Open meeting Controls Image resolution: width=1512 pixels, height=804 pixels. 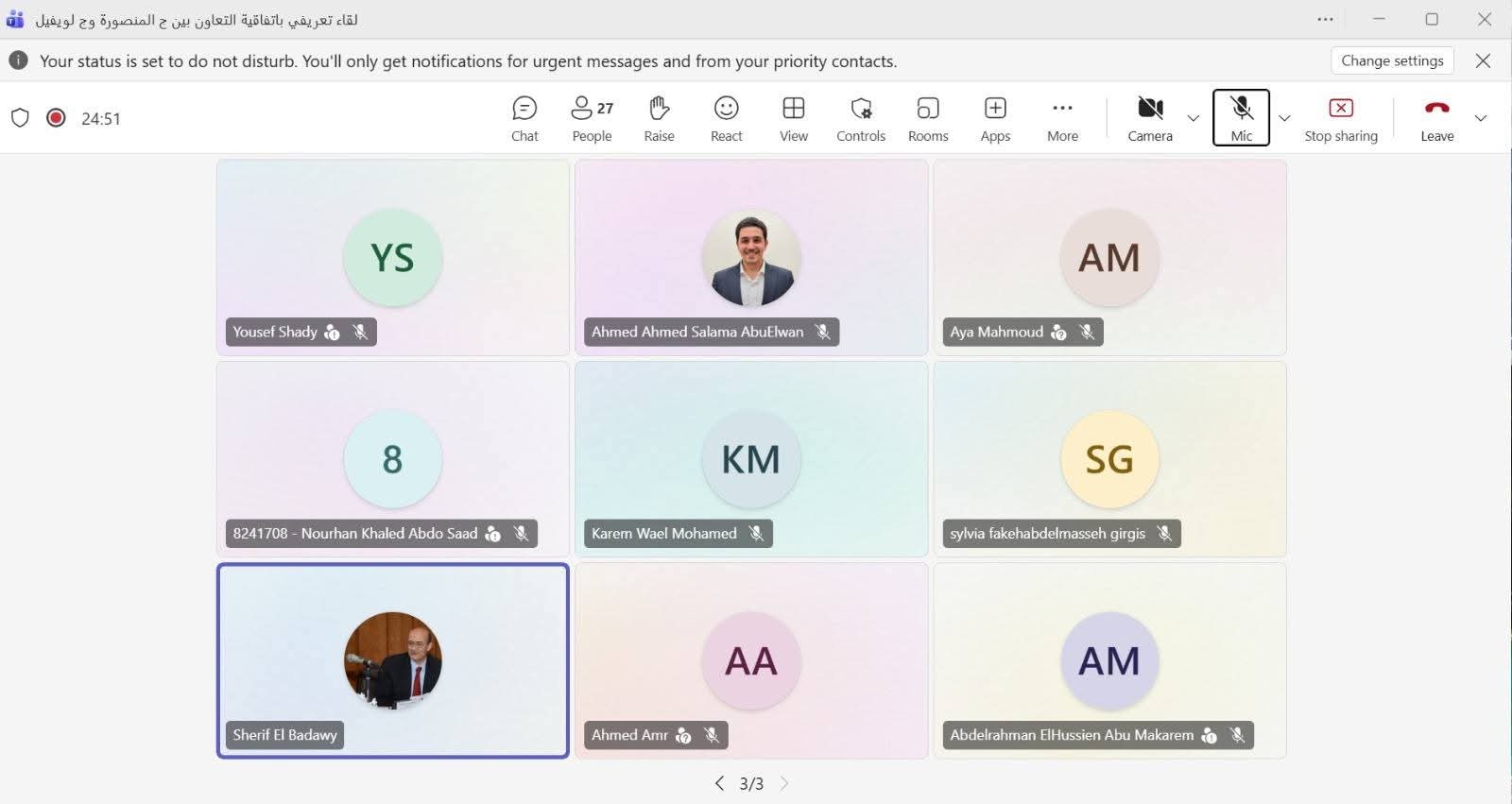click(860, 119)
